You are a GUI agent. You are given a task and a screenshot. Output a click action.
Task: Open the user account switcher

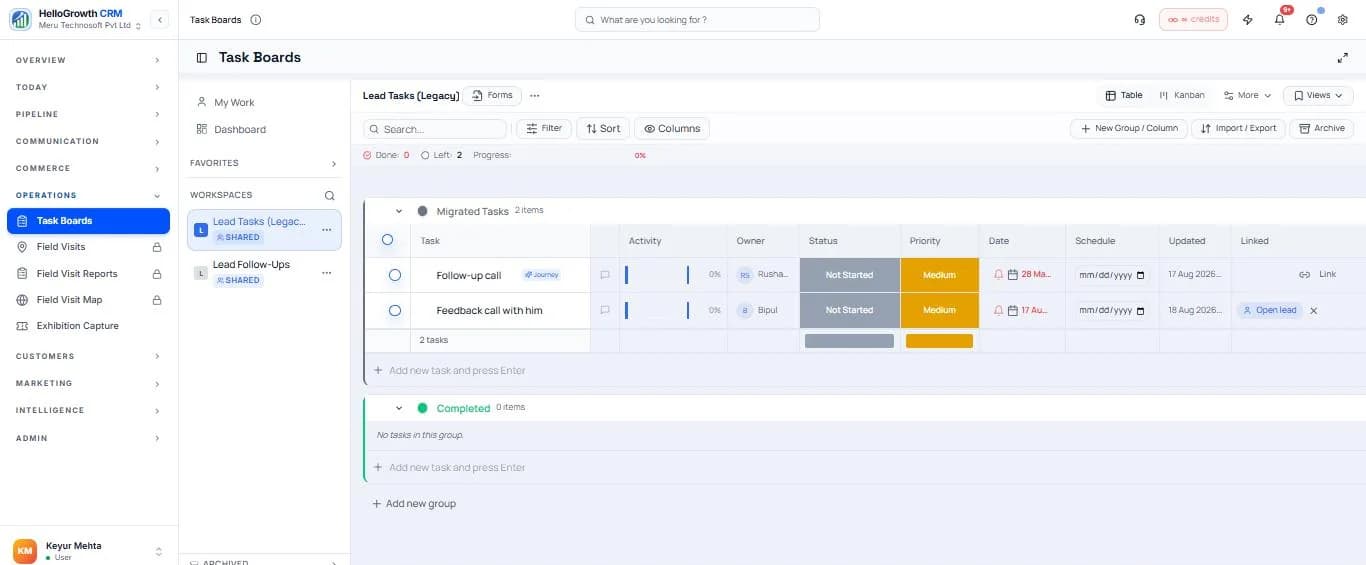(x=158, y=551)
